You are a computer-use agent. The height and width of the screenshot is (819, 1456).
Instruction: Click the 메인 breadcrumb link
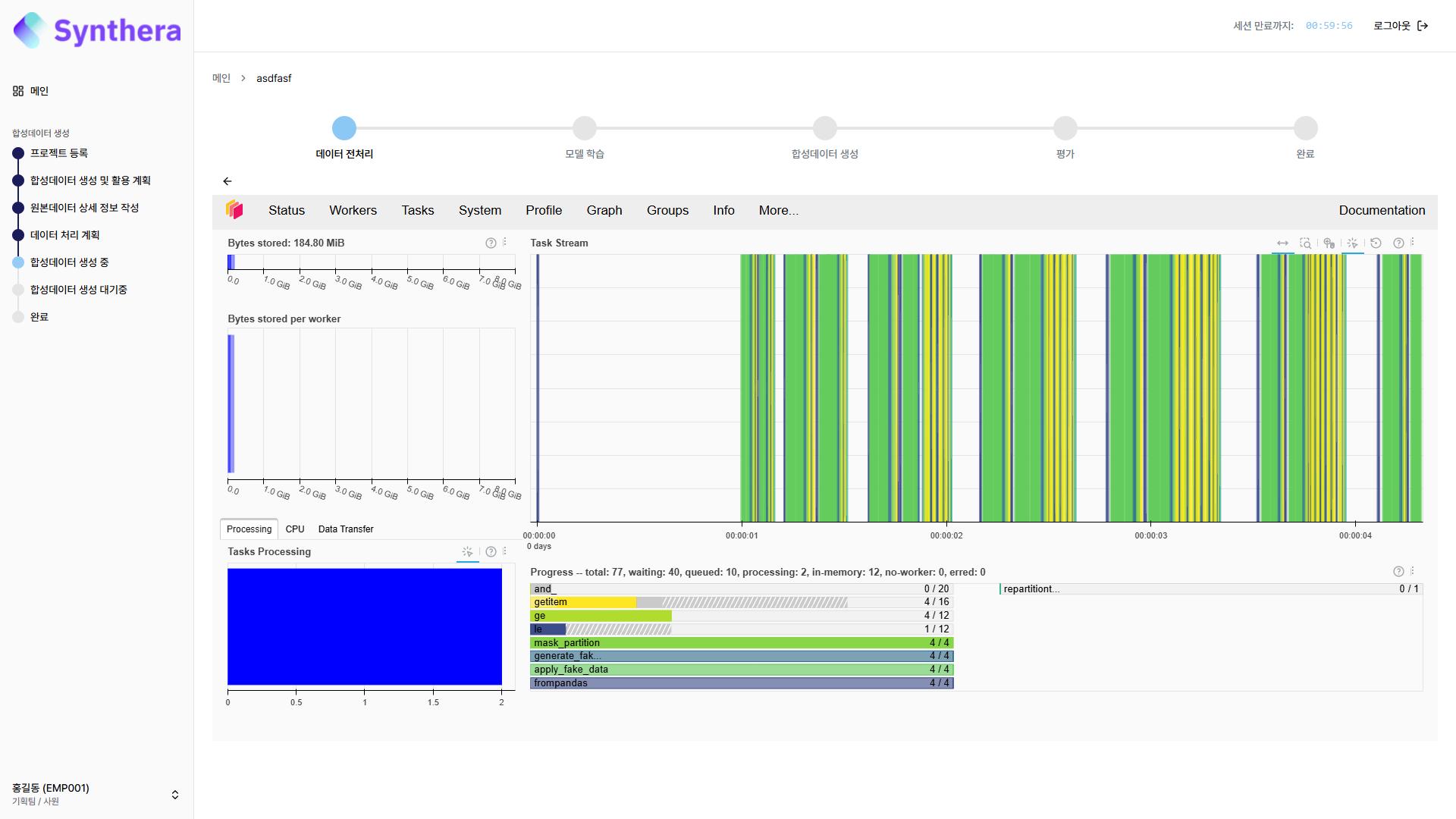coord(221,78)
